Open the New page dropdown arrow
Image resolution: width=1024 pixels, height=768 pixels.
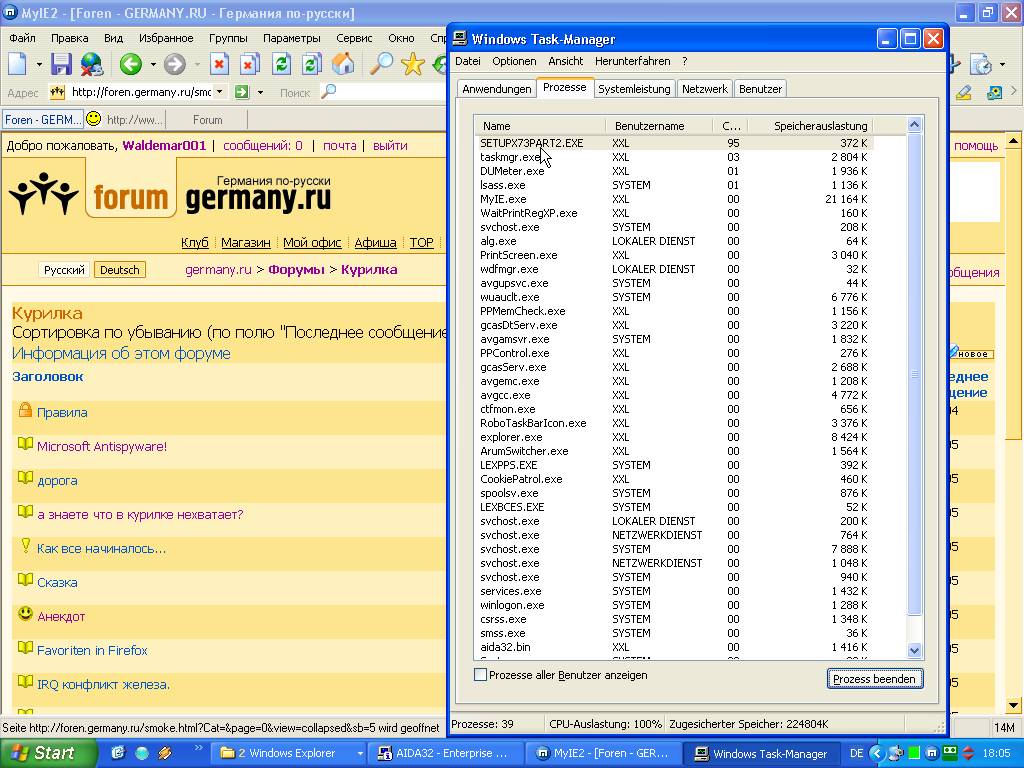39,65
